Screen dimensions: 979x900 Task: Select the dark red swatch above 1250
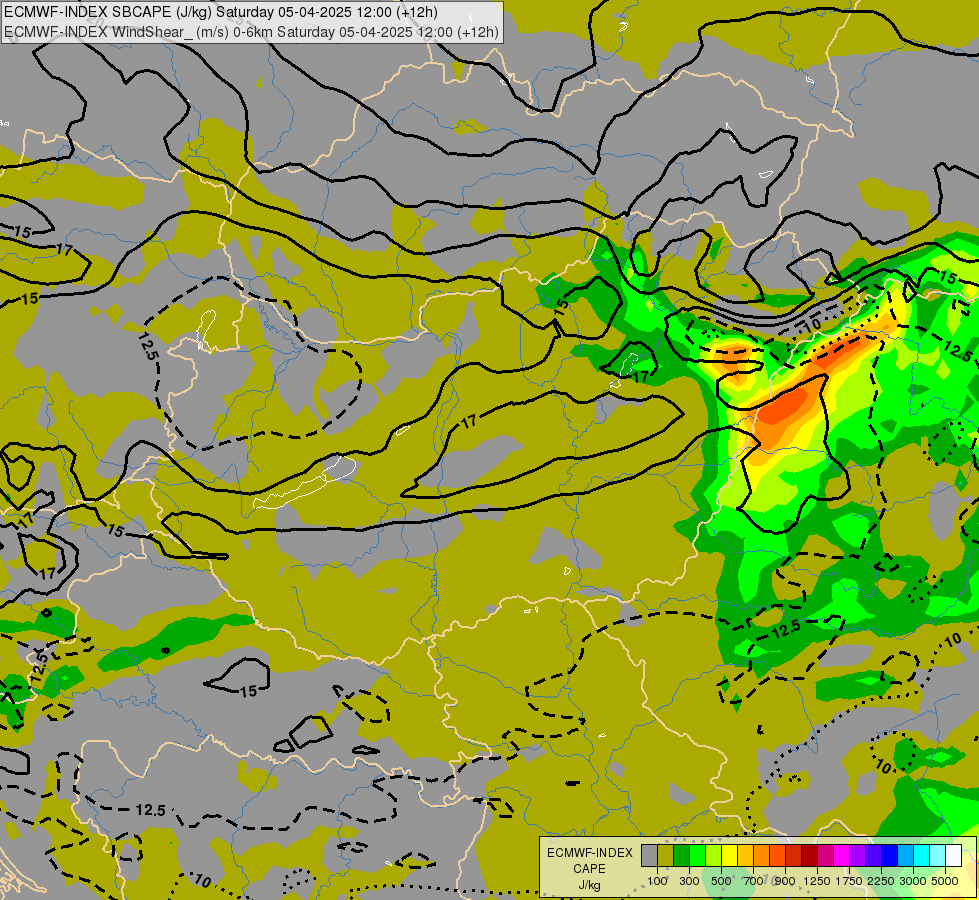point(809,855)
